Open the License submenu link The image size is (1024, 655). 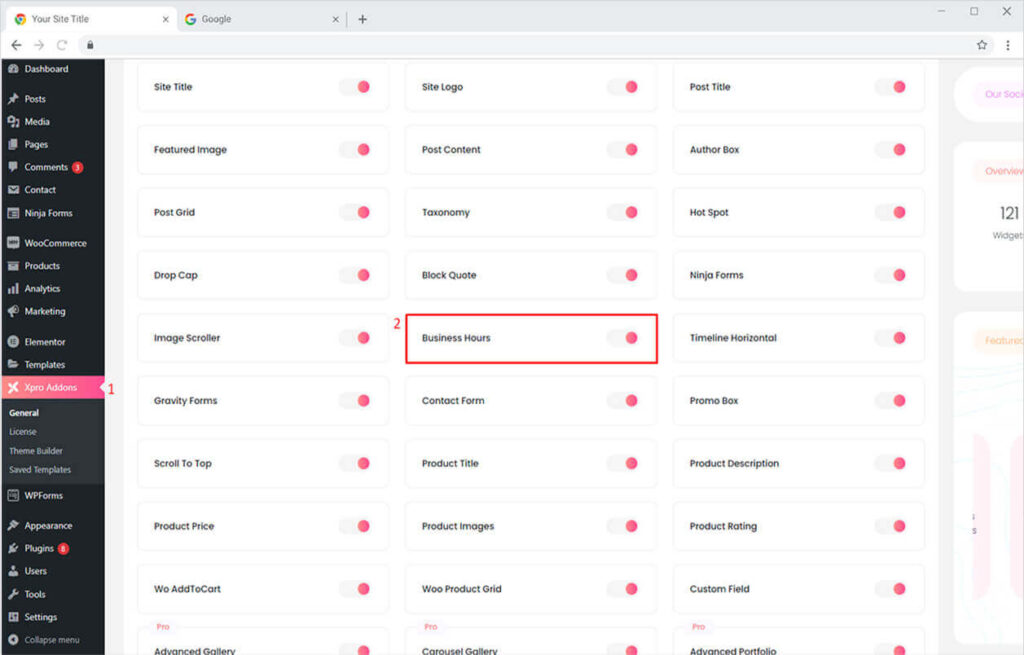click(x=23, y=432)
